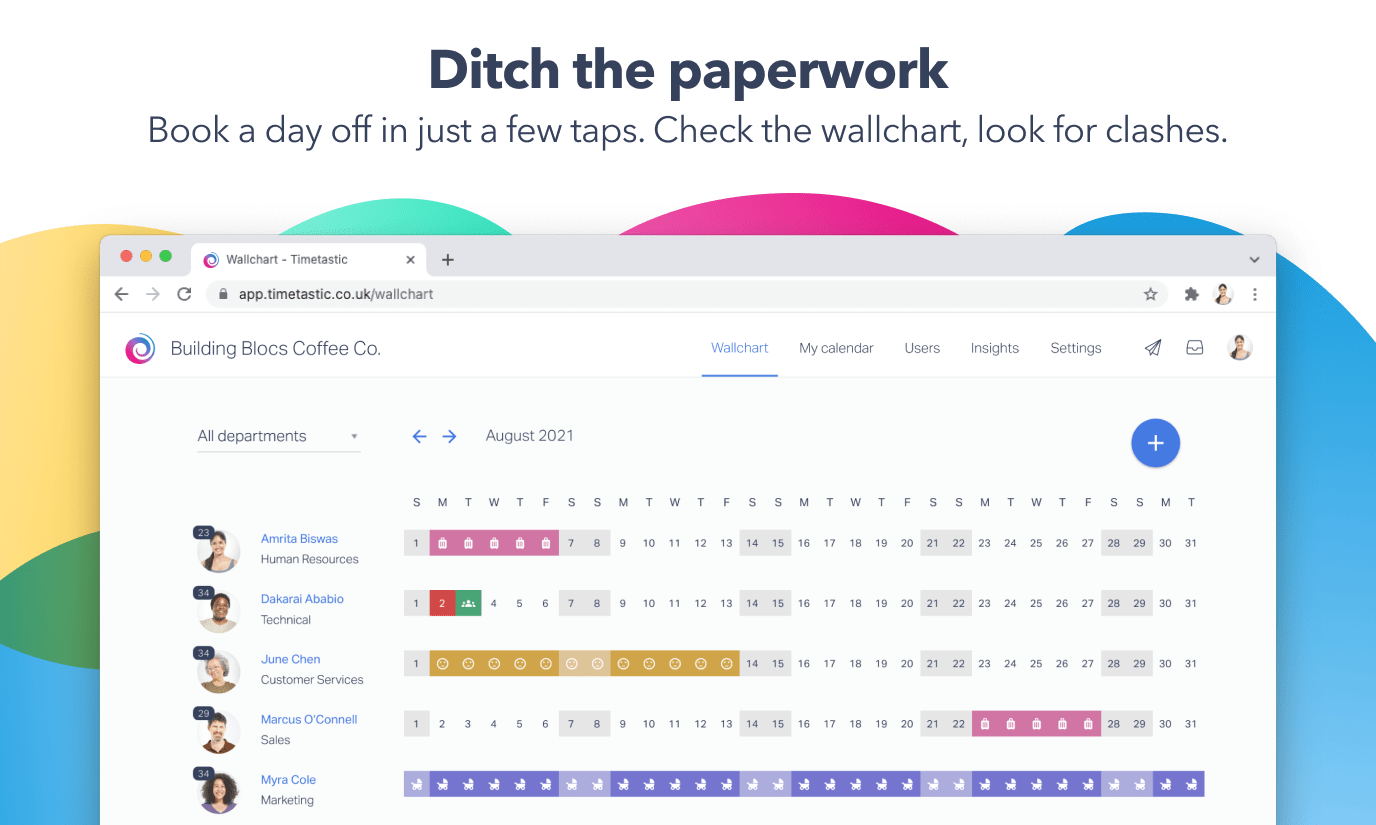Bookmark this page with the star icon
Viewport: 1376px width, 825px height.
point(1151,294)
